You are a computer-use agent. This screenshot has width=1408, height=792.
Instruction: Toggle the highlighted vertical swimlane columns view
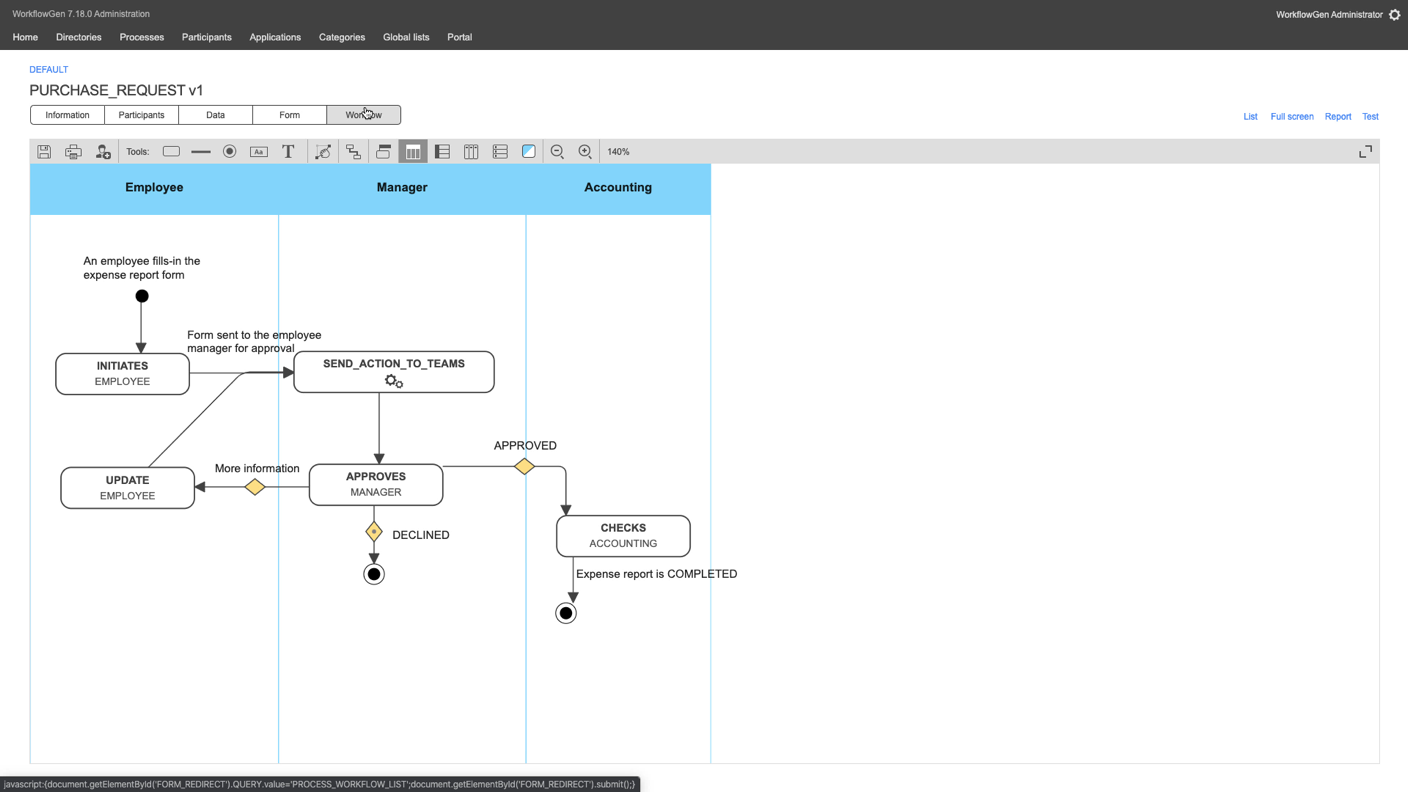413,152
